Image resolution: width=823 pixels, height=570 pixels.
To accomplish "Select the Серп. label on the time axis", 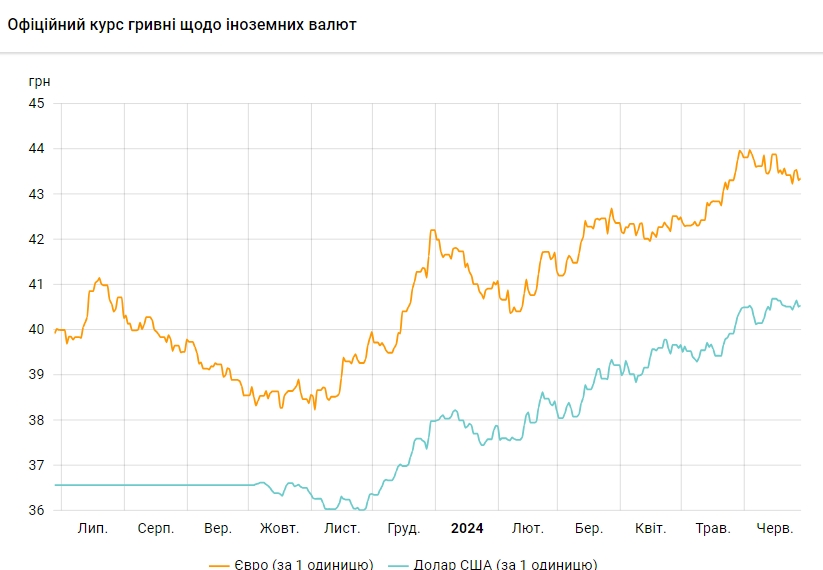I will pos(155,528).
